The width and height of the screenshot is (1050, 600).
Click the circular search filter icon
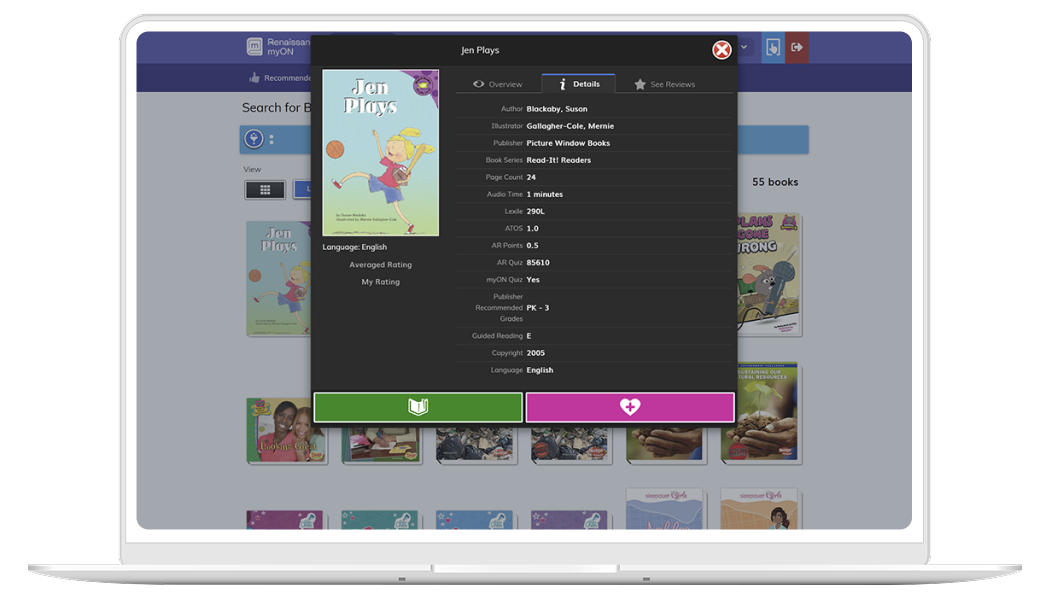point(254,139)
